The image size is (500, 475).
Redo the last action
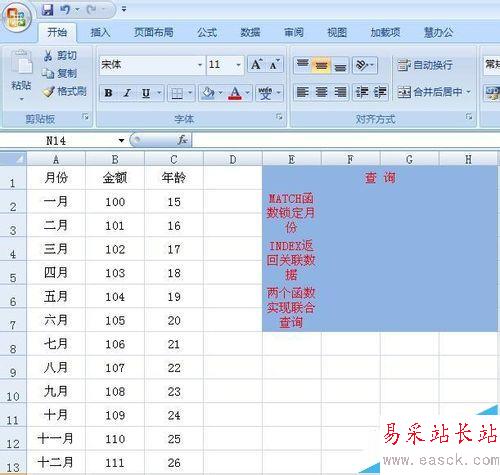point(91,10)
